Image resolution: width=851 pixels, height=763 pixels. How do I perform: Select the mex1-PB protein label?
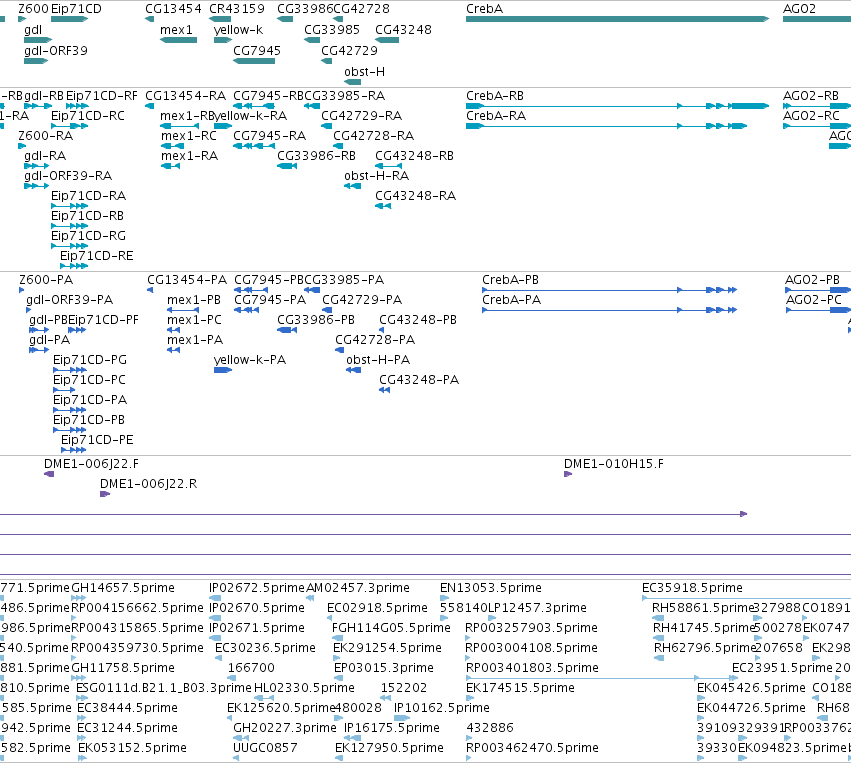tap(194, 300)
